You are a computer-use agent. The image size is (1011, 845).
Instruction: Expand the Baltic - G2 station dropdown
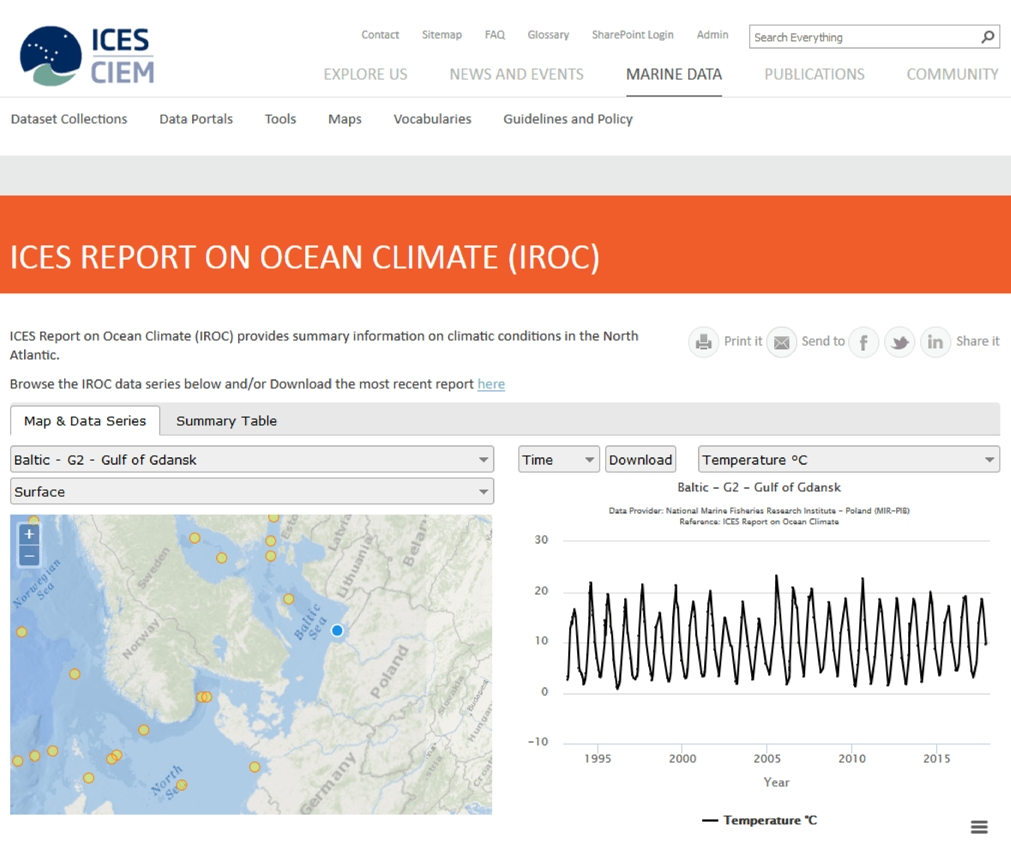pos(252,460)
